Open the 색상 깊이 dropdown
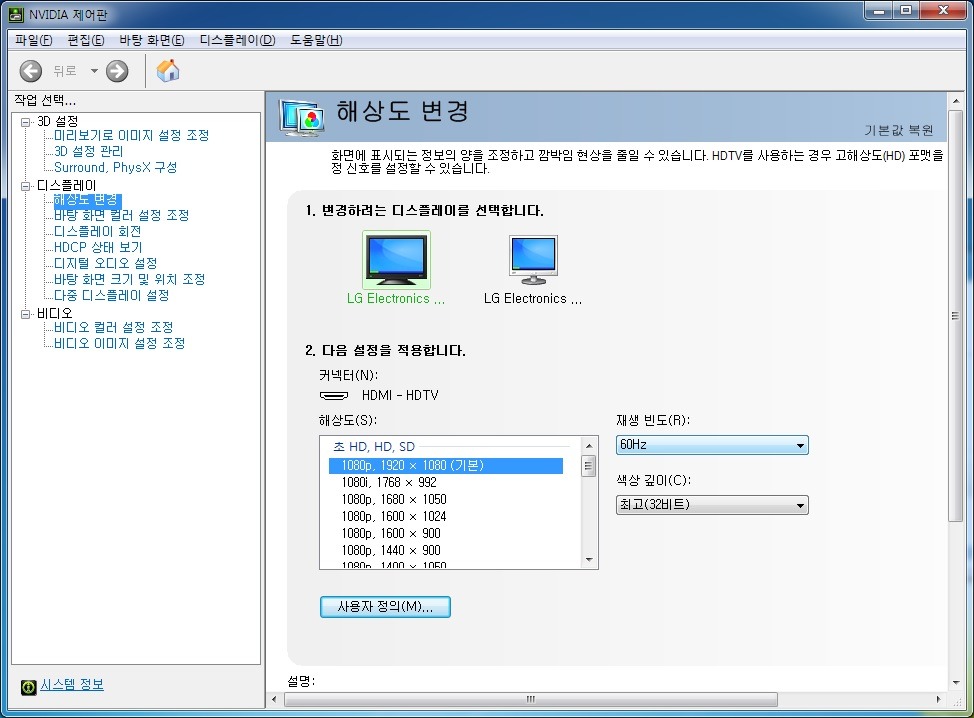Viewport: 974px width, 718px height. point(711,505)
